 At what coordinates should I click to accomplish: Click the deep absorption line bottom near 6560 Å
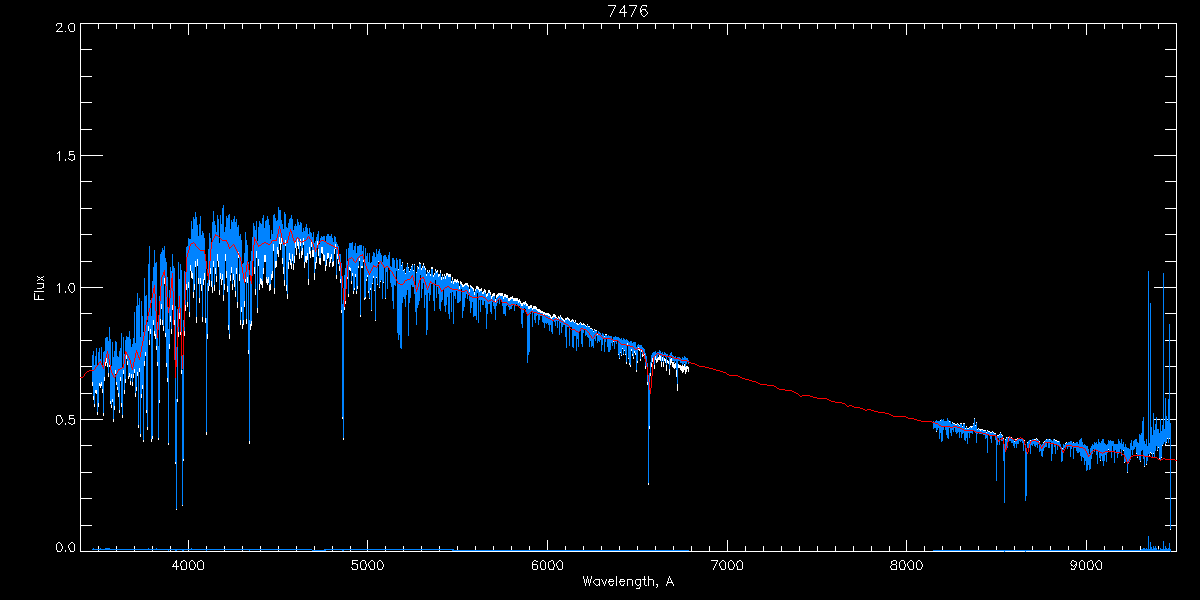[648, 482]
